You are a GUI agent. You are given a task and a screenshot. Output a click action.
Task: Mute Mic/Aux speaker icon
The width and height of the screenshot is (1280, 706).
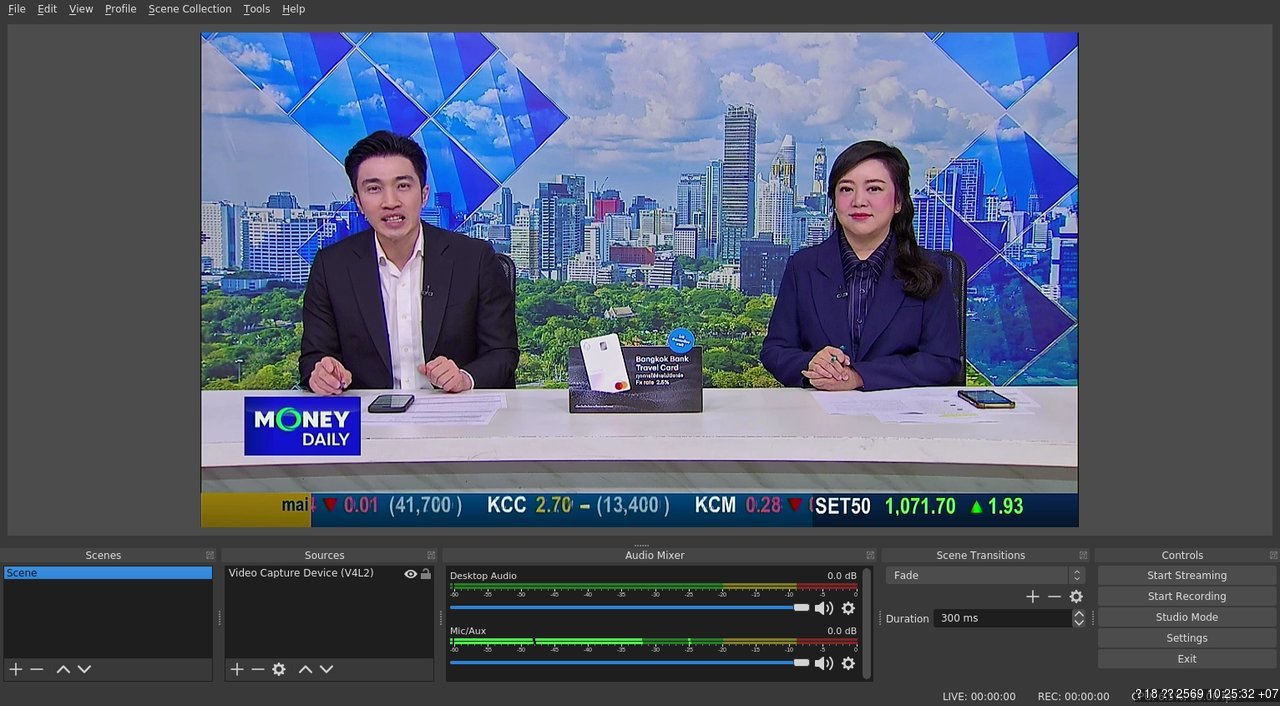[824, 663]
